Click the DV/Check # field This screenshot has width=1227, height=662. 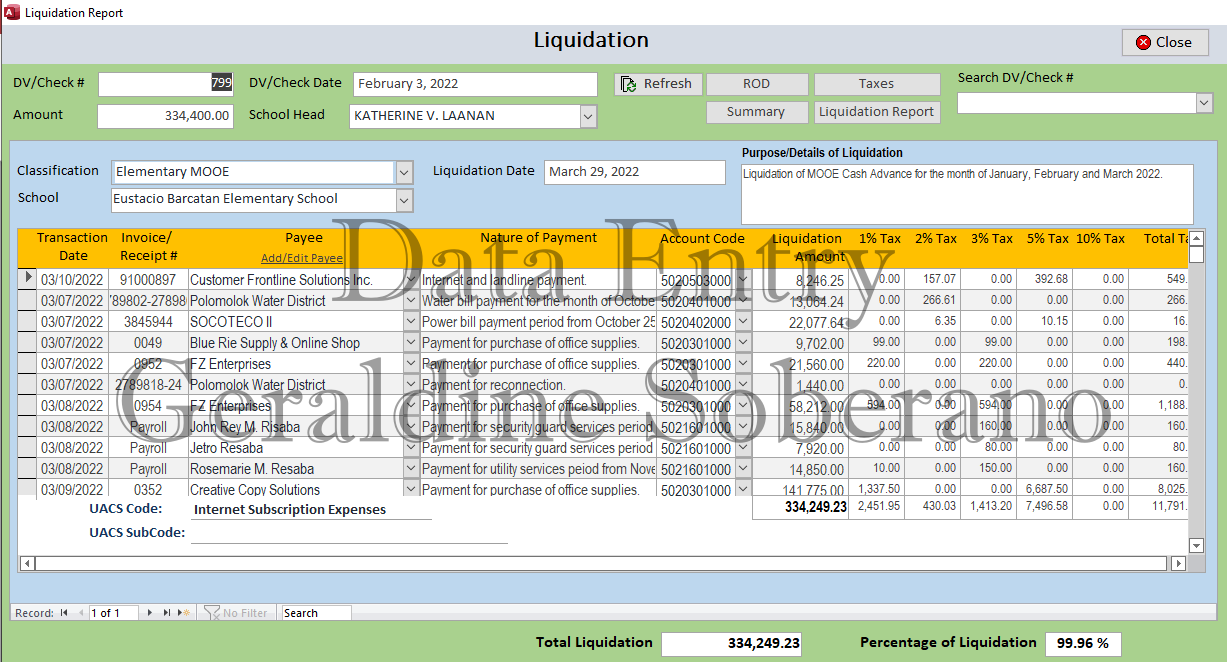coord(166,84)
